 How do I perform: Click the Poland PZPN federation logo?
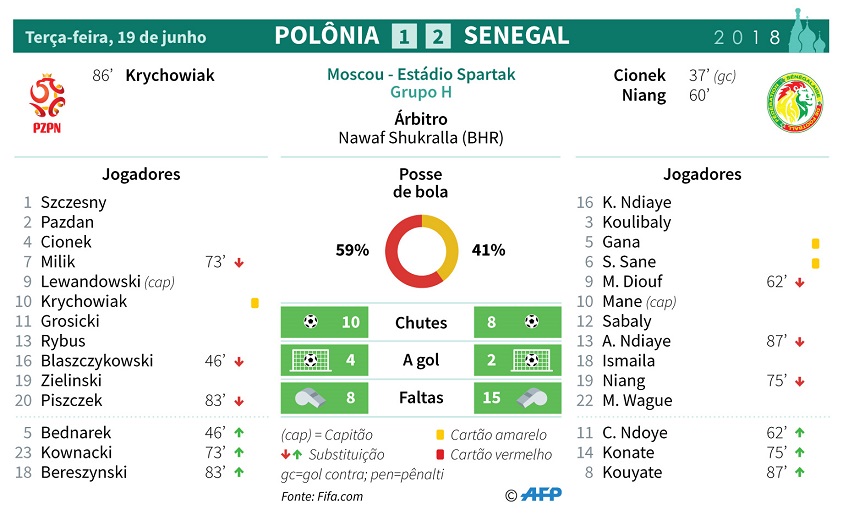click(x=47, y=103)
